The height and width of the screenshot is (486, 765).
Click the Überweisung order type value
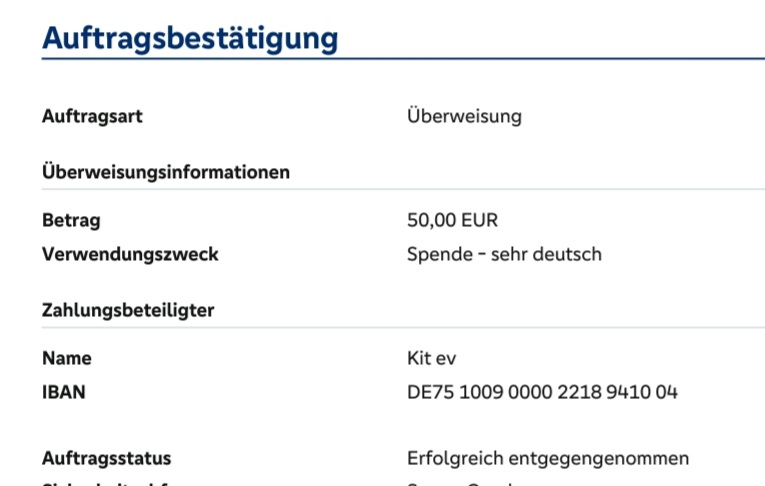pos(464,116)
